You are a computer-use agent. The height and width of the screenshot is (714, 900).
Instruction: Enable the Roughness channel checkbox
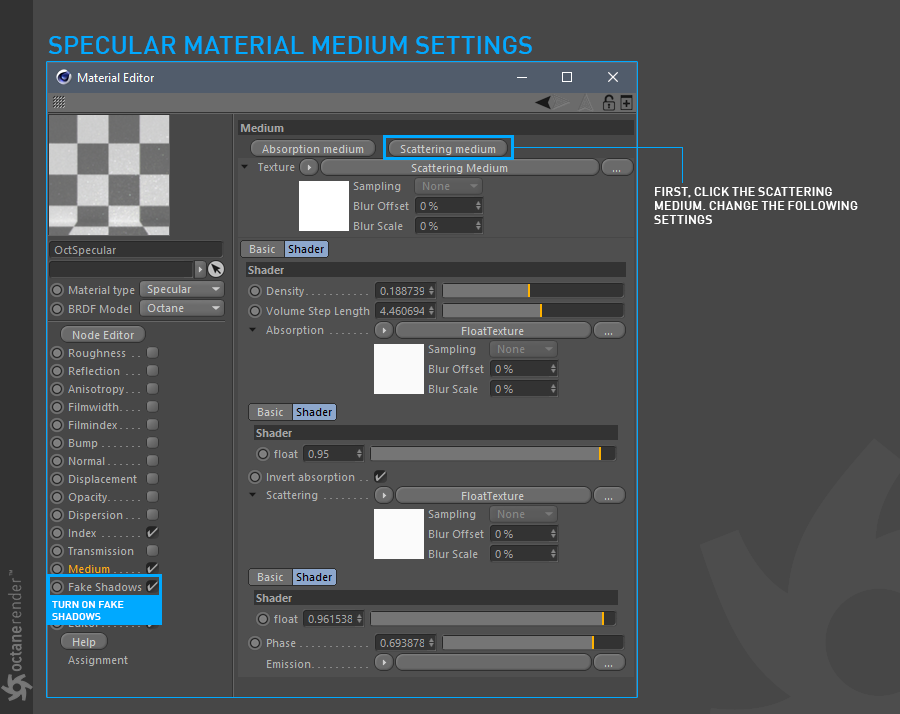152,352
